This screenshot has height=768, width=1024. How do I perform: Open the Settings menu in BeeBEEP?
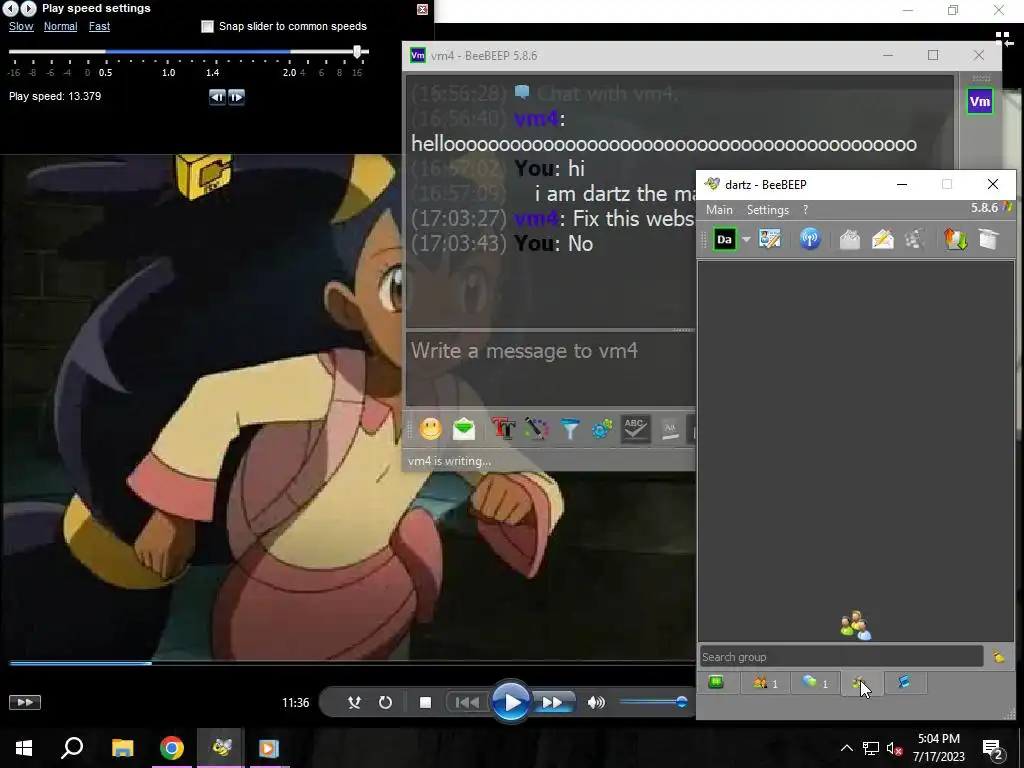767,210
